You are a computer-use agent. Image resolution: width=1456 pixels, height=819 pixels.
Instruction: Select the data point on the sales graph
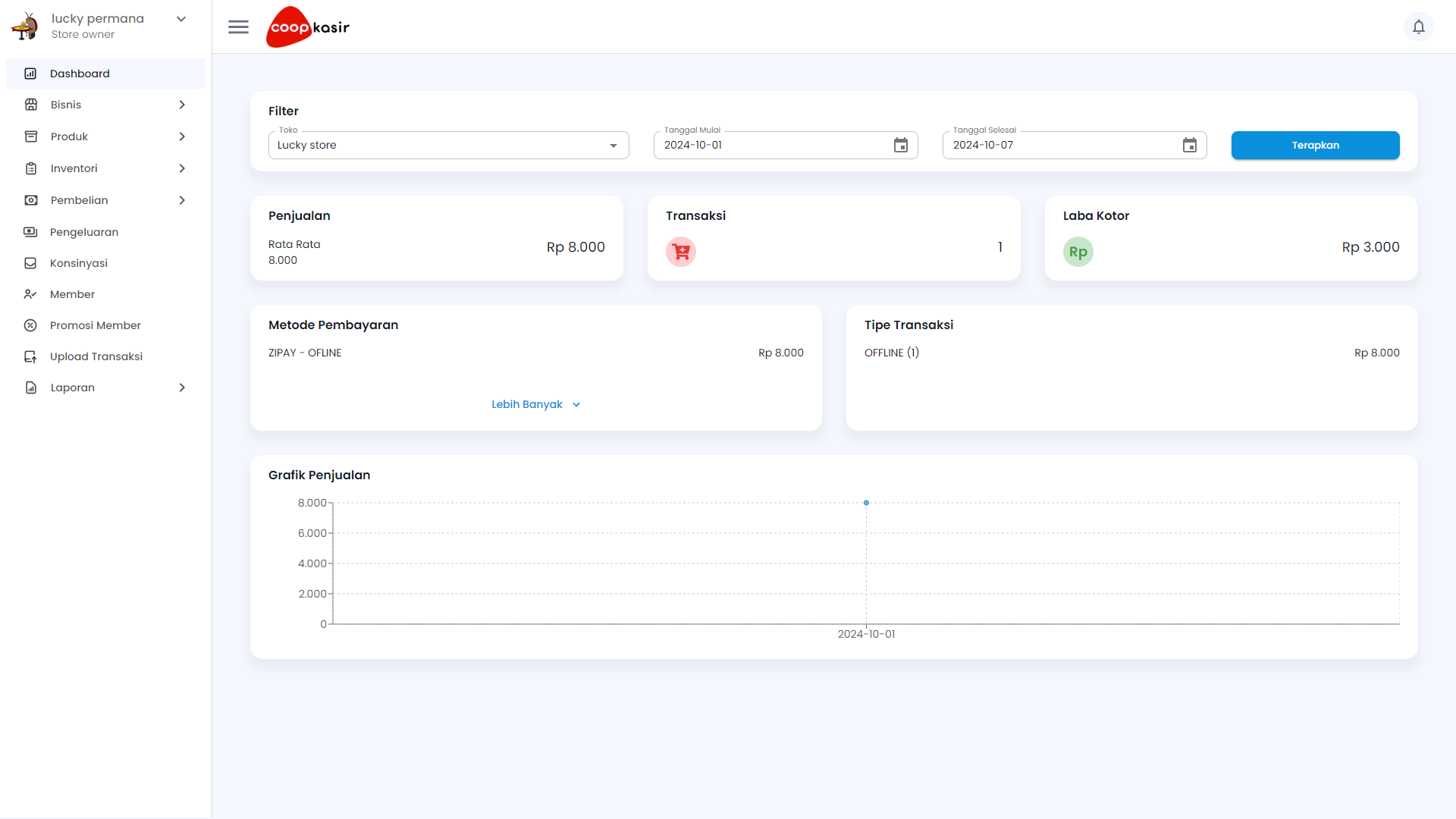coord(866,503)
